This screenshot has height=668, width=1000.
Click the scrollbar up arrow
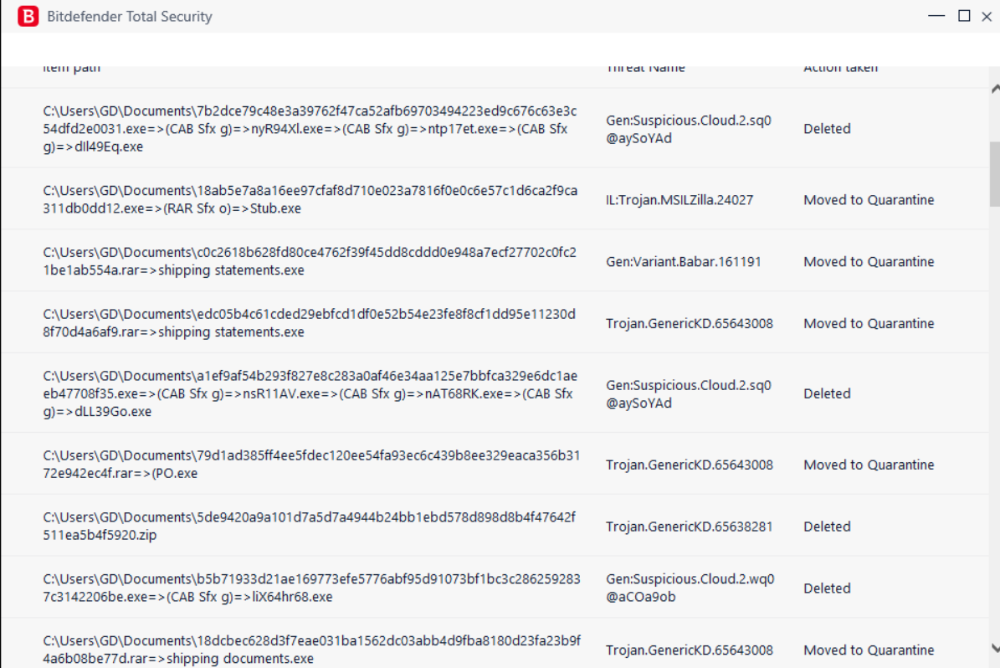pos(995,89)
